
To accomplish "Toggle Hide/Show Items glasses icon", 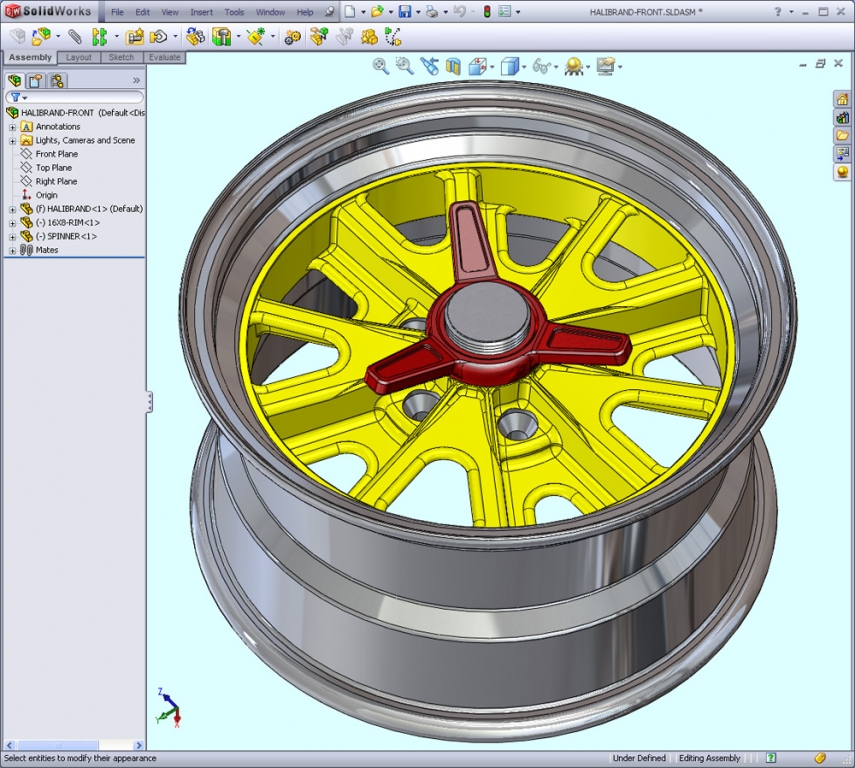I will pos(541,66).
